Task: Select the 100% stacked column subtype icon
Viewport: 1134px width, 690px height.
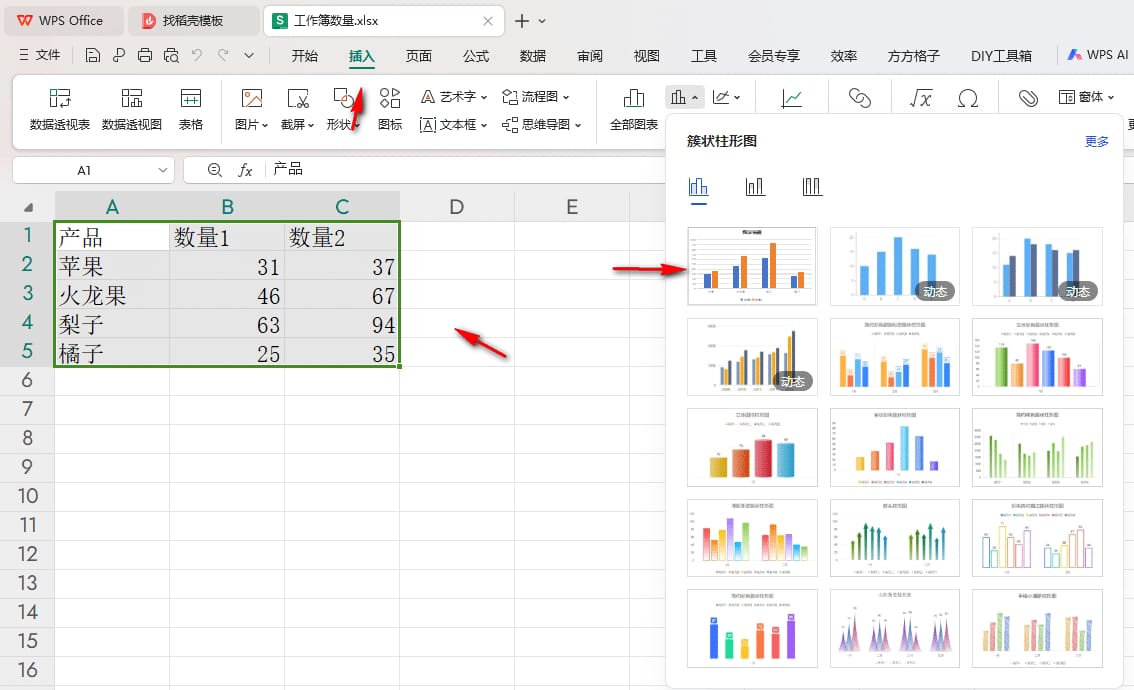Action: 812,187
